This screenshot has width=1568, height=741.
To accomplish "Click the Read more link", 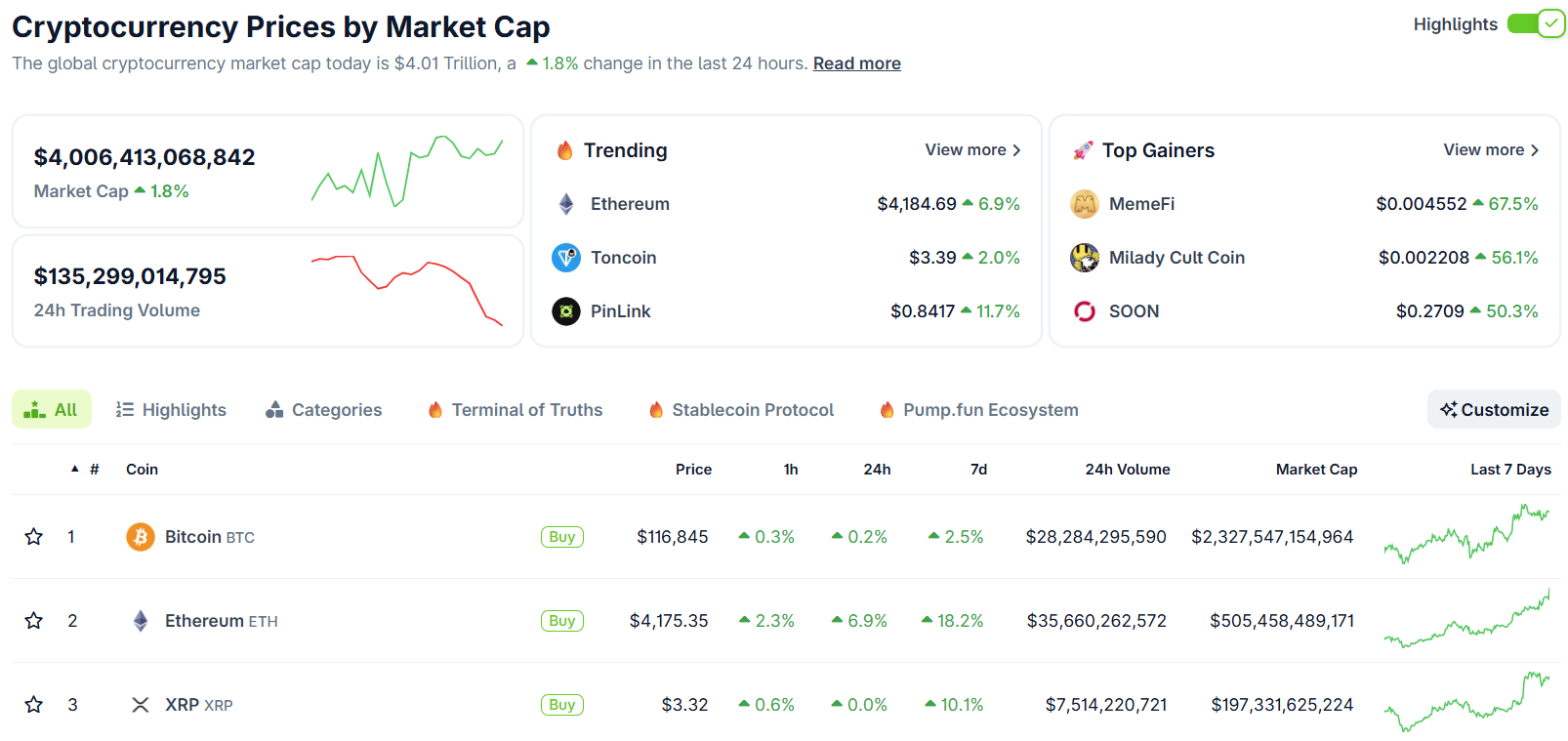I will coord(856,62).
